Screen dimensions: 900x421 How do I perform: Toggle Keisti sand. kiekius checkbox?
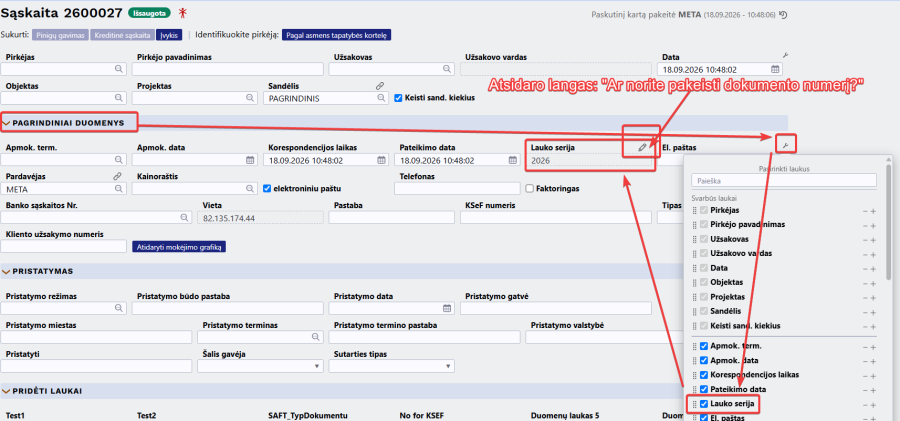coord(398,98)
